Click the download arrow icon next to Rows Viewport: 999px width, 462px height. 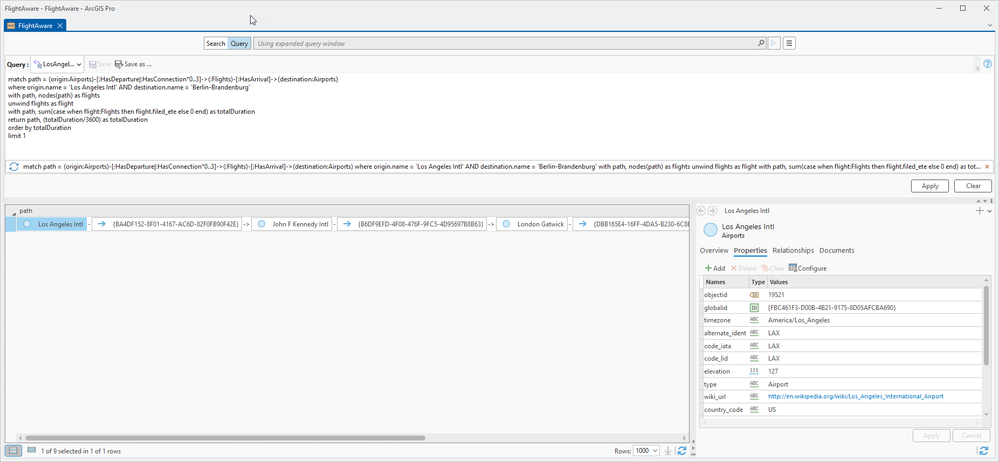tap(668, 451)
